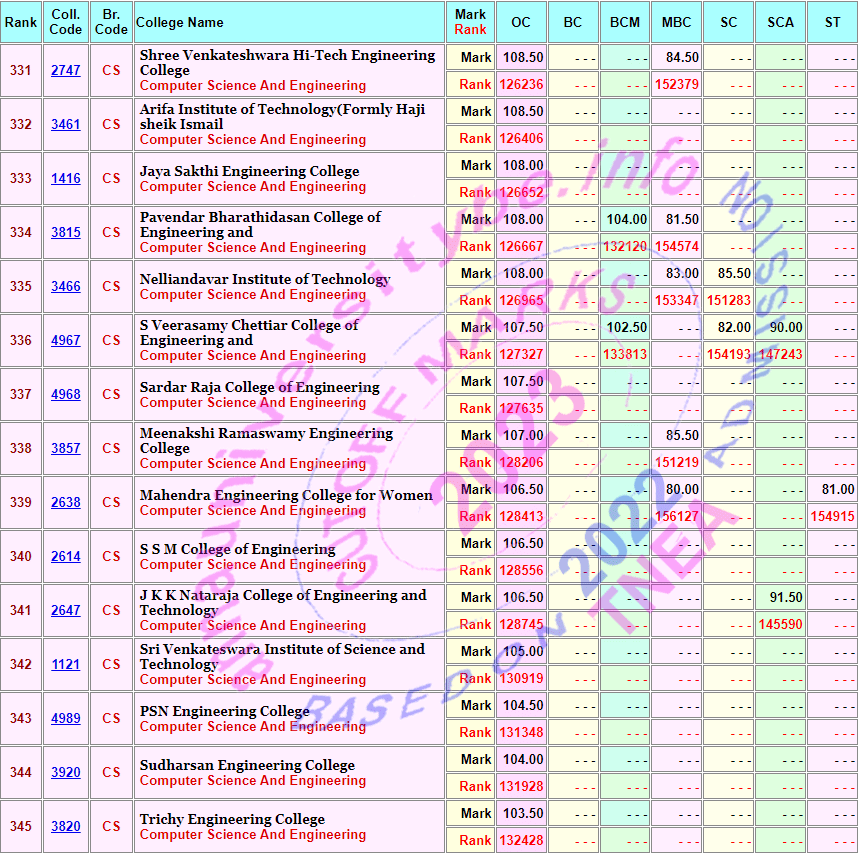Image resolution: width=858 pixels, height=854 pixels.
Task: Select college code 4967 link
Action: pyautogui.click(x=66, y=341)
